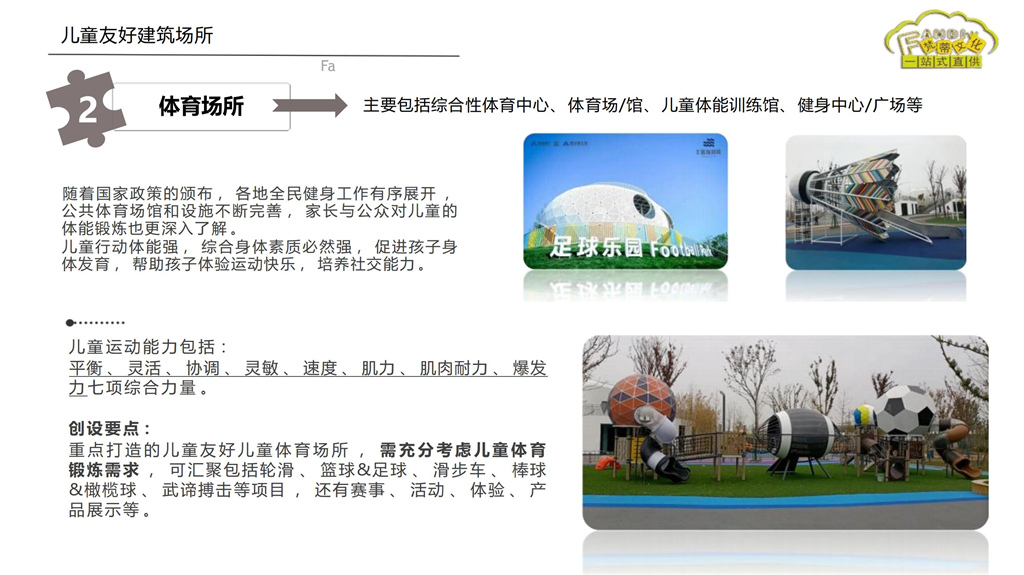Select the football park photo thumbnail
The height and width of the screenshot is (575, 1024).
(625, 201)
